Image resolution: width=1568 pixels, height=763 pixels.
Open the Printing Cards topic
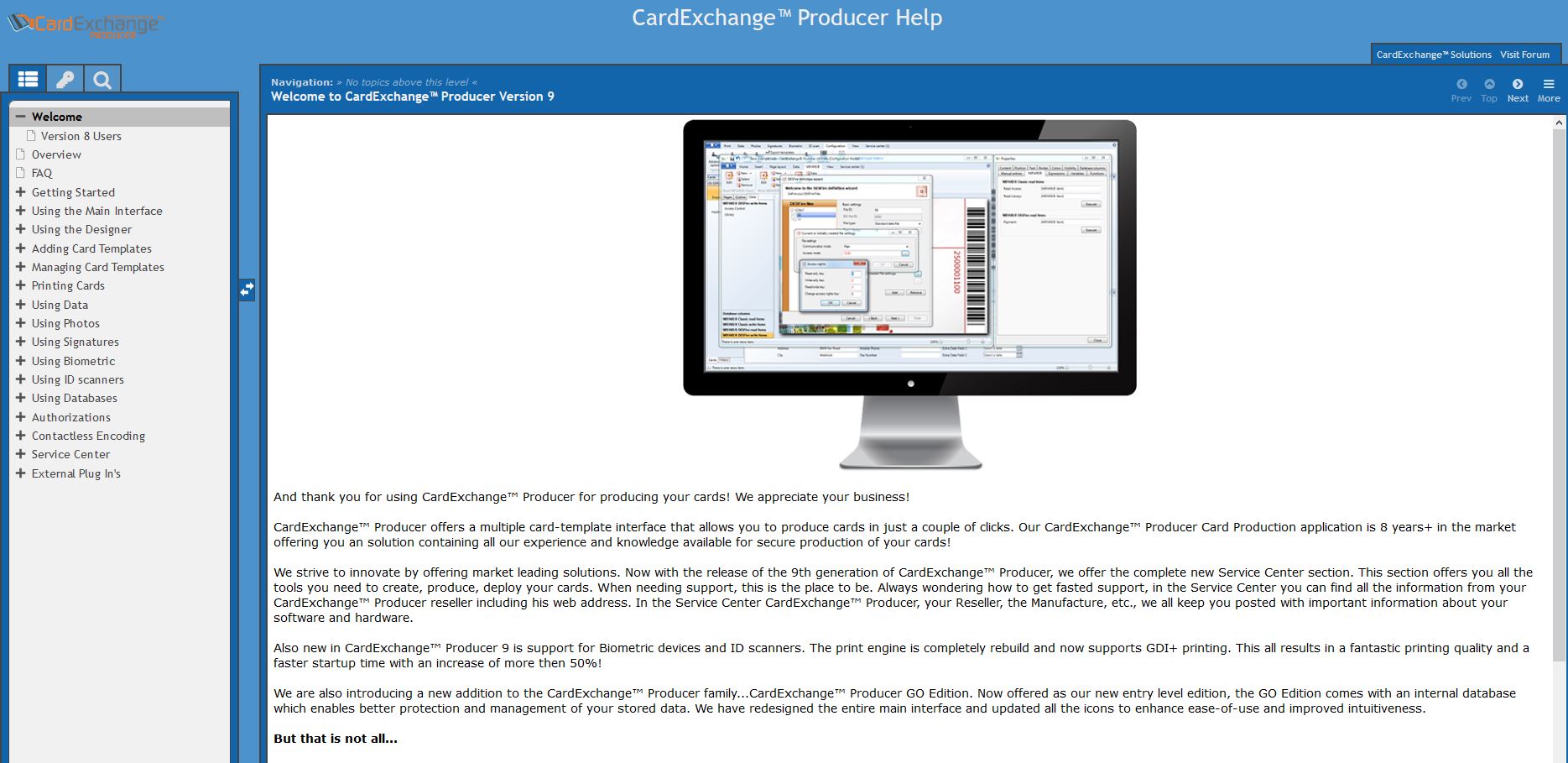pos(68,285)
